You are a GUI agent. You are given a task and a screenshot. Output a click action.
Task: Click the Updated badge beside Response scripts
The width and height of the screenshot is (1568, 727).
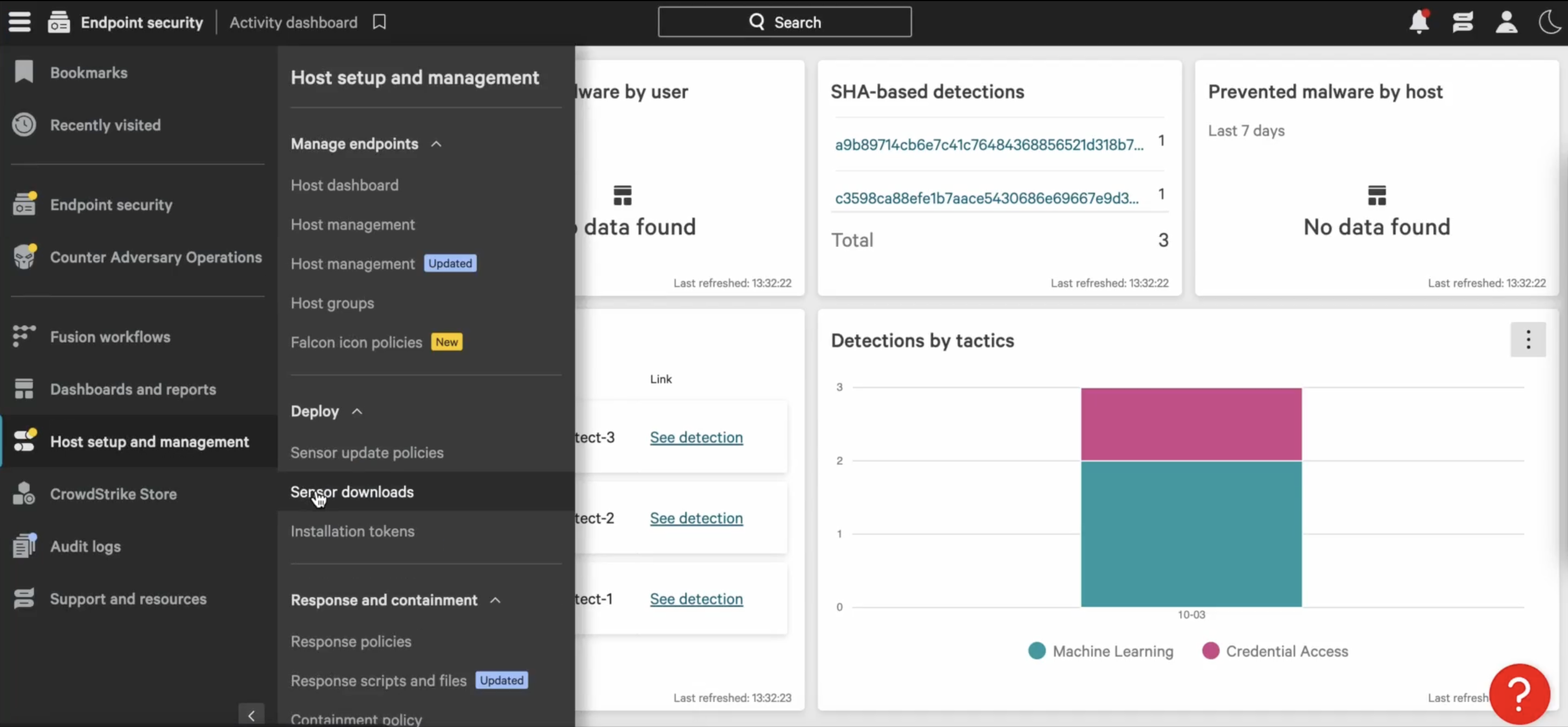click(x=501, y=680)
